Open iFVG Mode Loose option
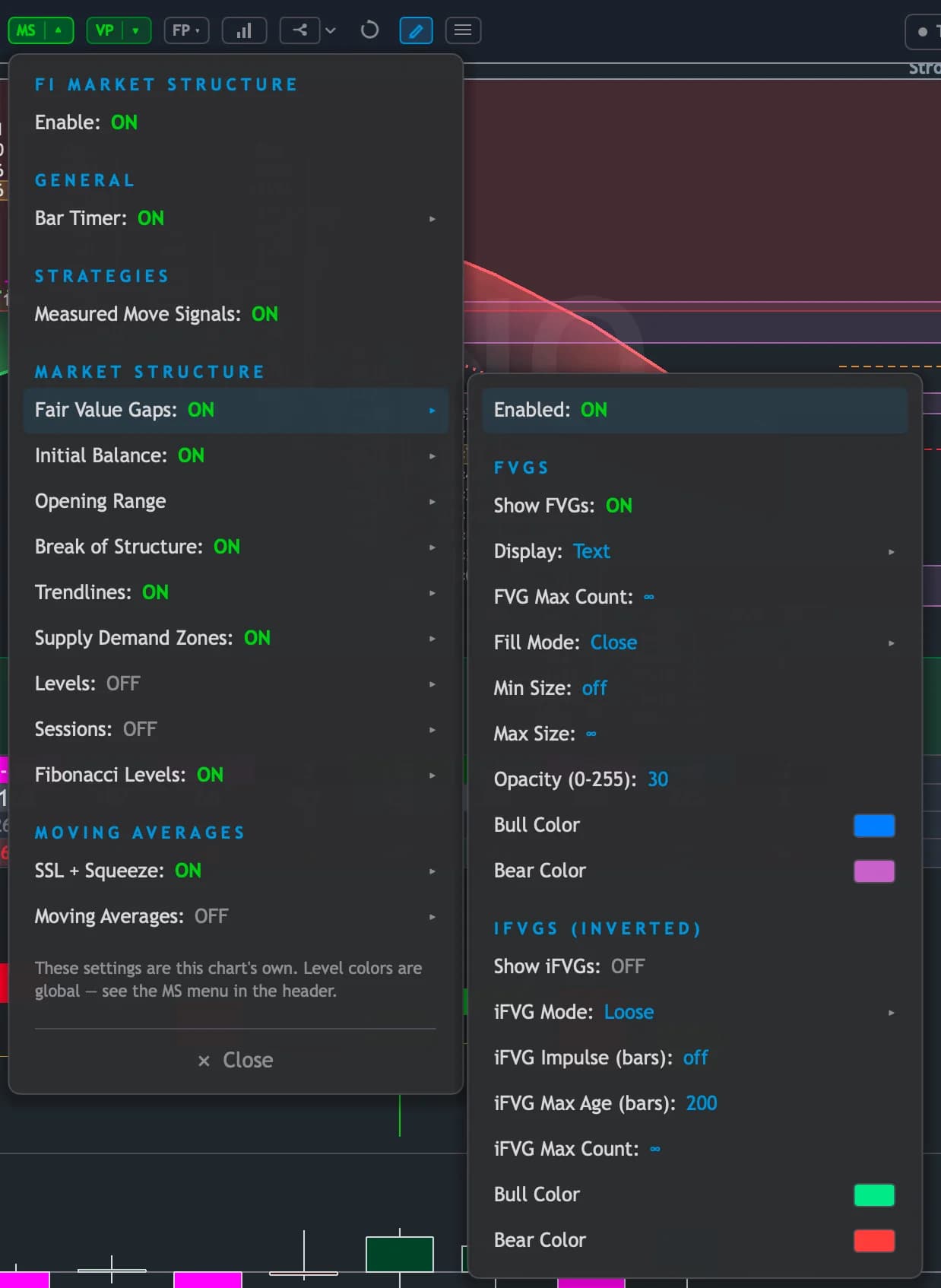Viewport: 941px width, 1288px height. [x=629, y=1012]
